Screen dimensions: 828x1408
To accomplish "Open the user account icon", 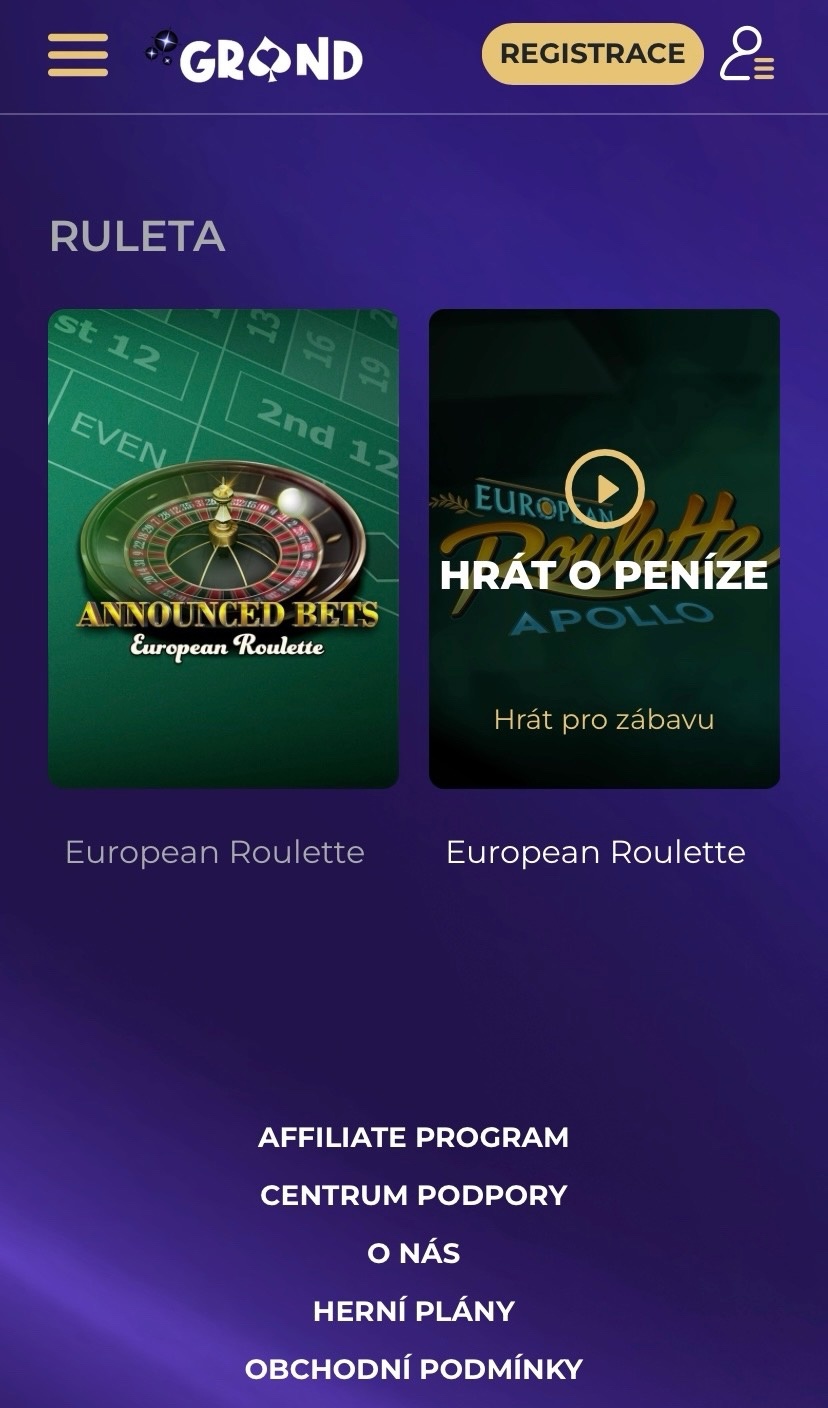I will (x=747, y=54).
